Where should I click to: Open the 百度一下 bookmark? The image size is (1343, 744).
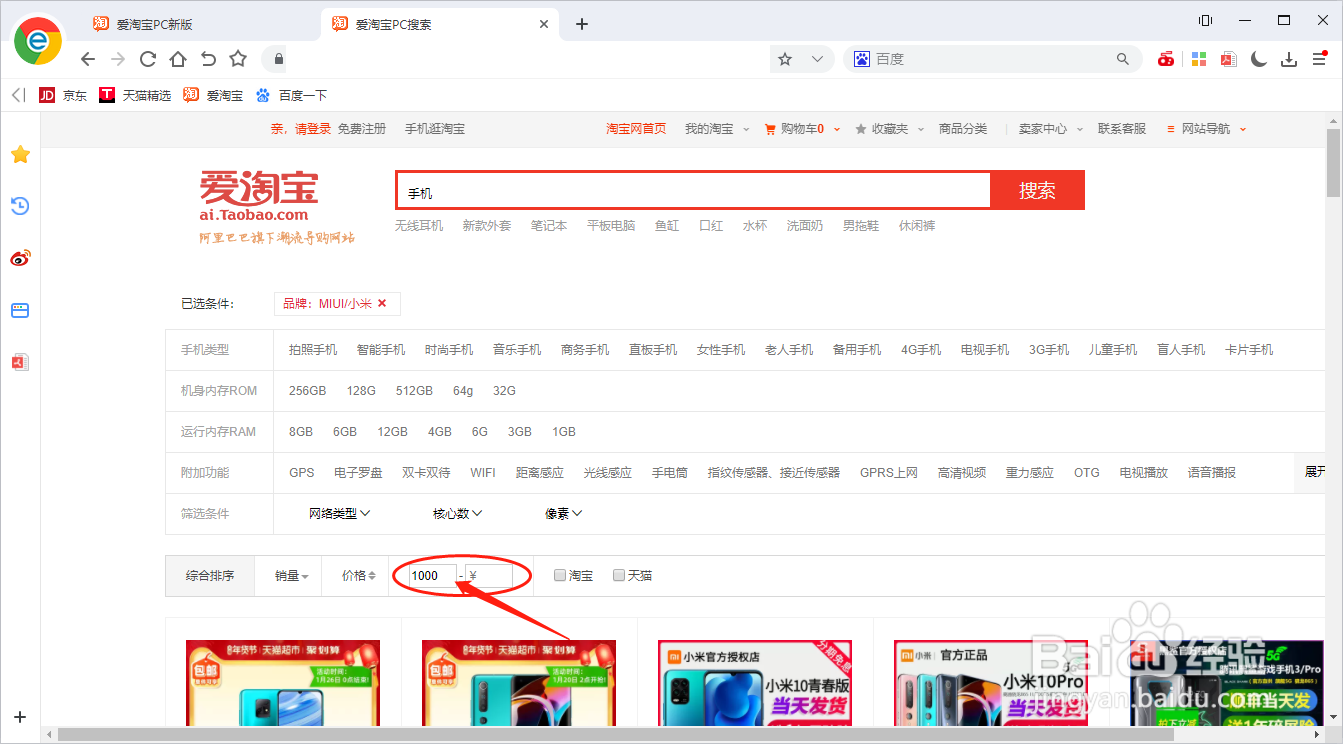coord(291,95)
